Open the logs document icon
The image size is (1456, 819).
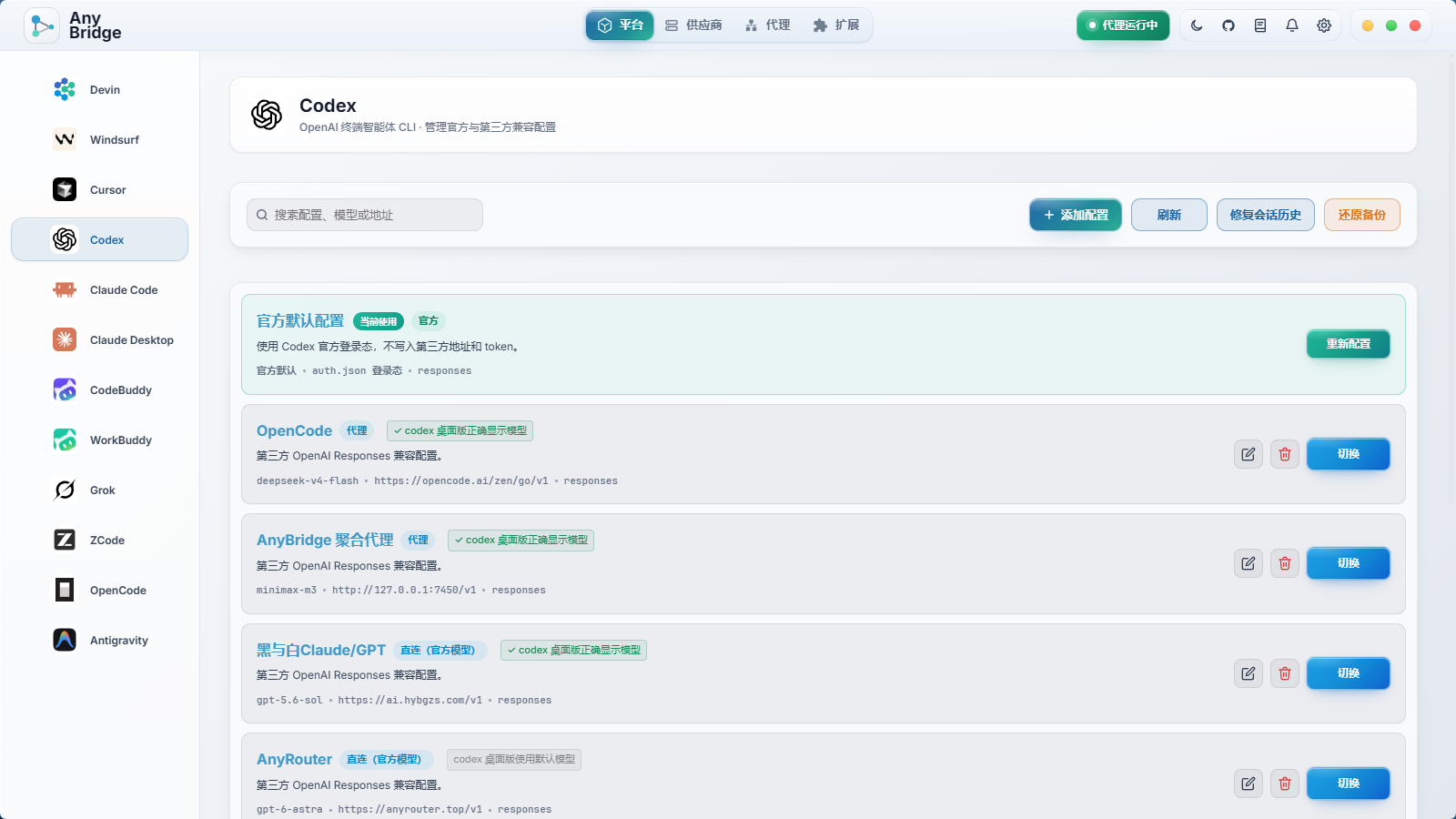tap(1260, 25)
